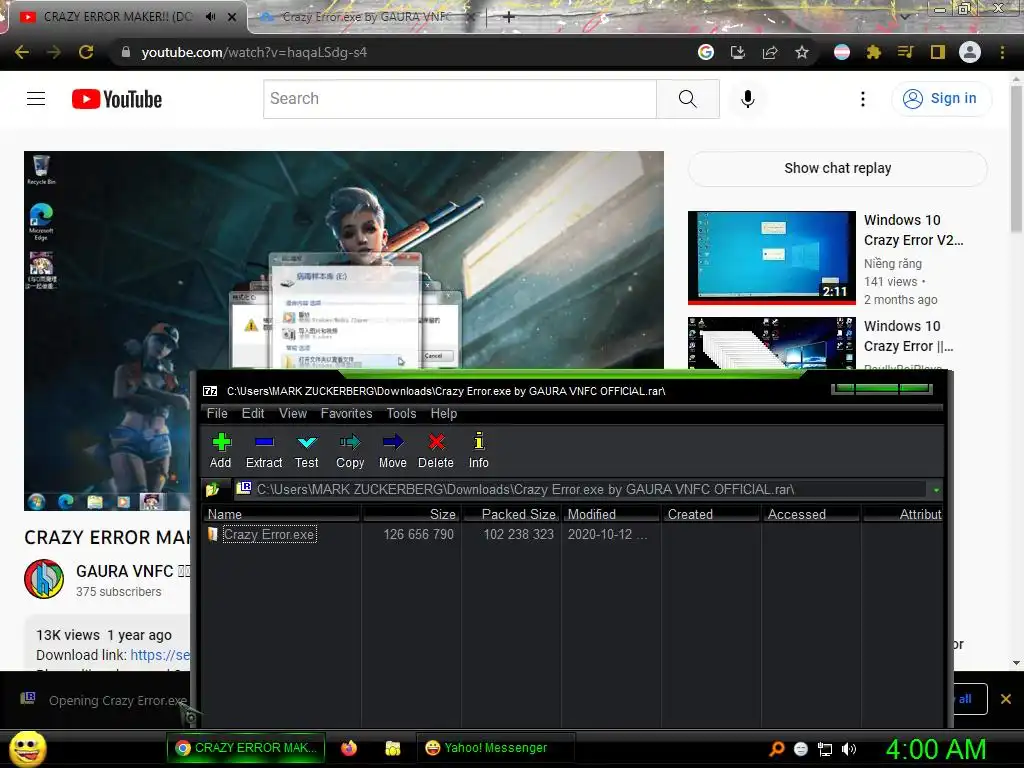Toggle the Chrome side panel icon
The height and width of the screenshot is (768, 1024).
pyautogui.click(x=938, y=52)
